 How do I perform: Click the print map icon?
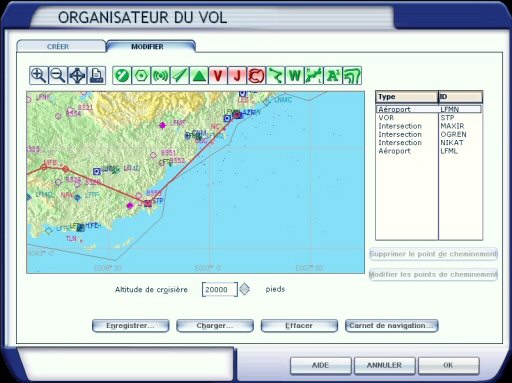pyautogui.click(x=97, y=75)
